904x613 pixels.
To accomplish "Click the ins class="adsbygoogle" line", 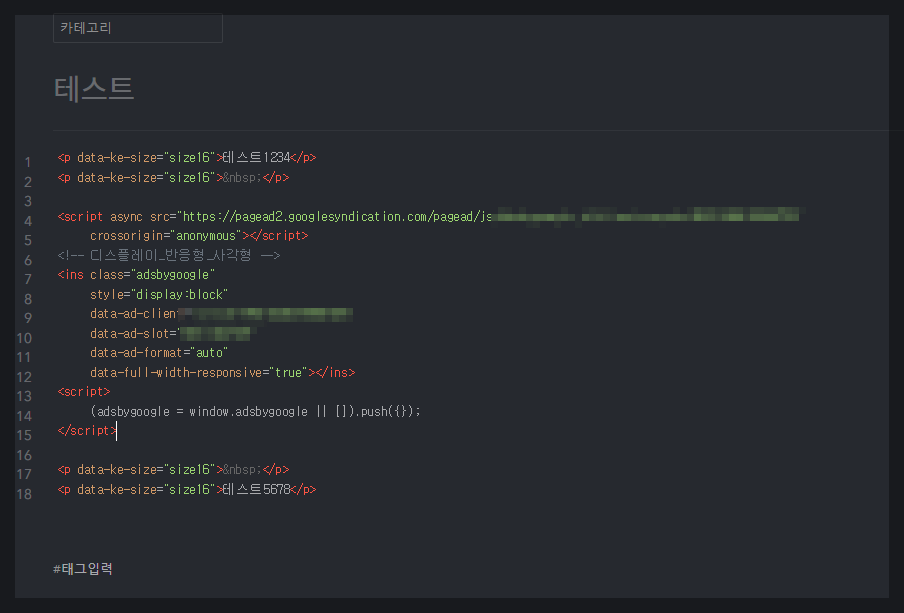I will click(x=136, y=274).
